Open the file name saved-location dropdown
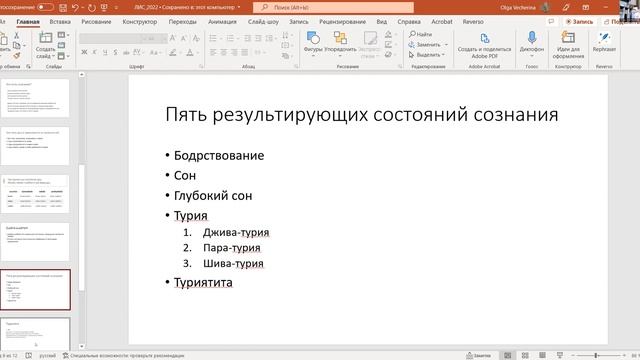The height and width of the screenshot is (360, 640). pos(239,7)
